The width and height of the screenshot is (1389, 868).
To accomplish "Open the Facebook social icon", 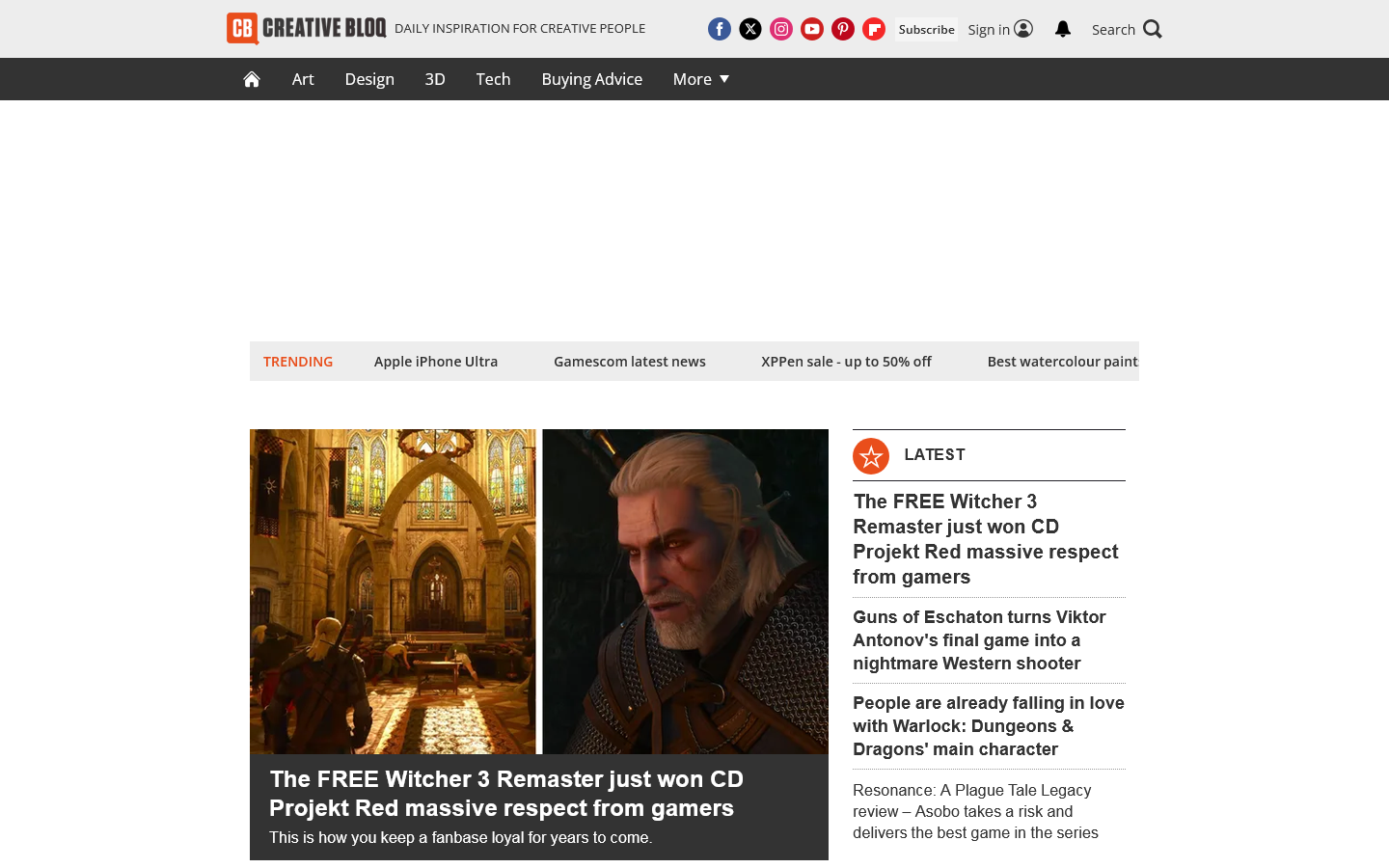I will click(x=720, y=29).
